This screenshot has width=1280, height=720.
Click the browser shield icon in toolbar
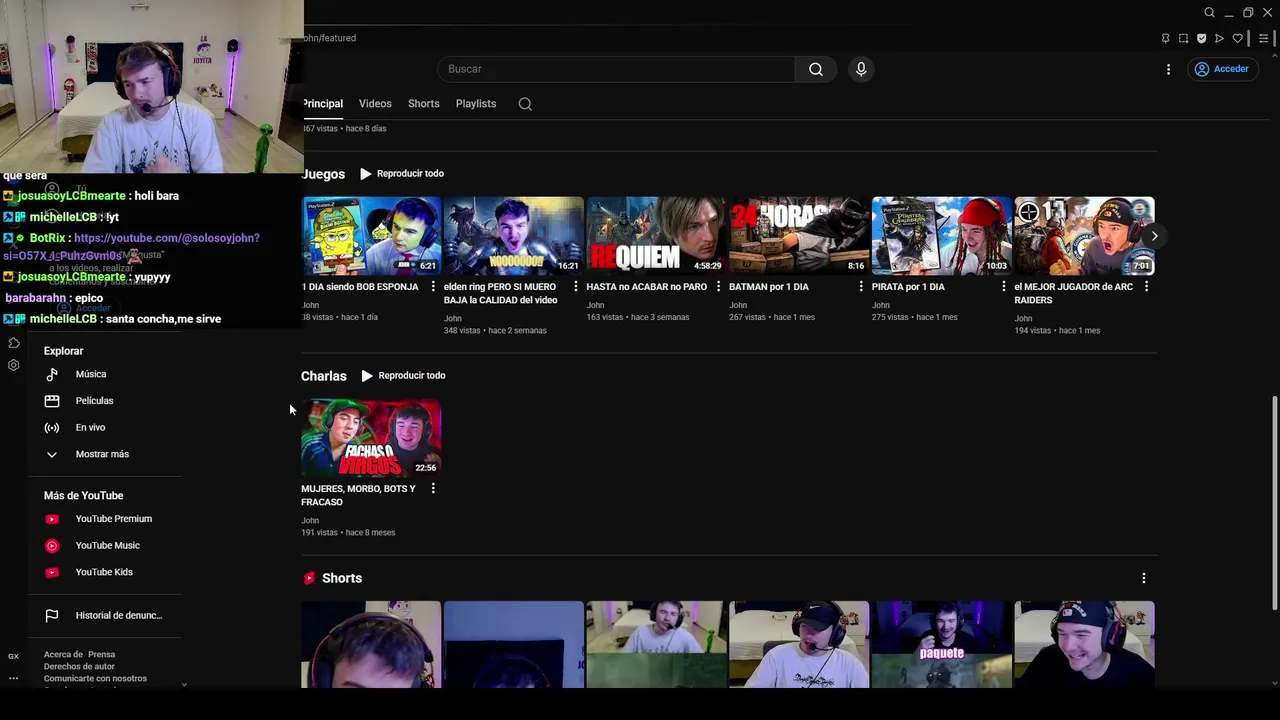pyautogui.click(x=1201, y=39)
